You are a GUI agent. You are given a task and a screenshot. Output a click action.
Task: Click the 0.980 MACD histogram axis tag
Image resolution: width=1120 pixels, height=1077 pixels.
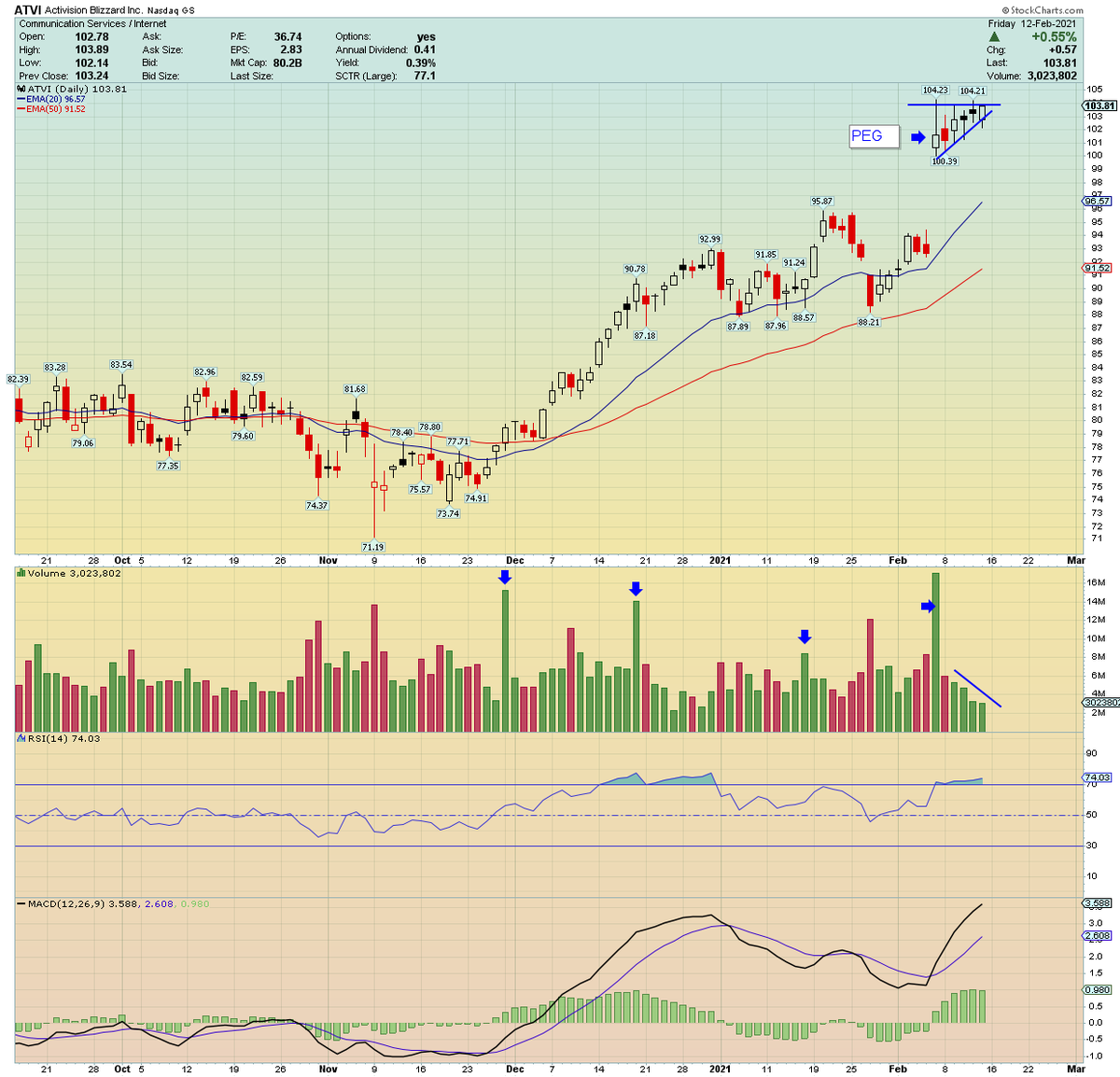point(1097,989)
